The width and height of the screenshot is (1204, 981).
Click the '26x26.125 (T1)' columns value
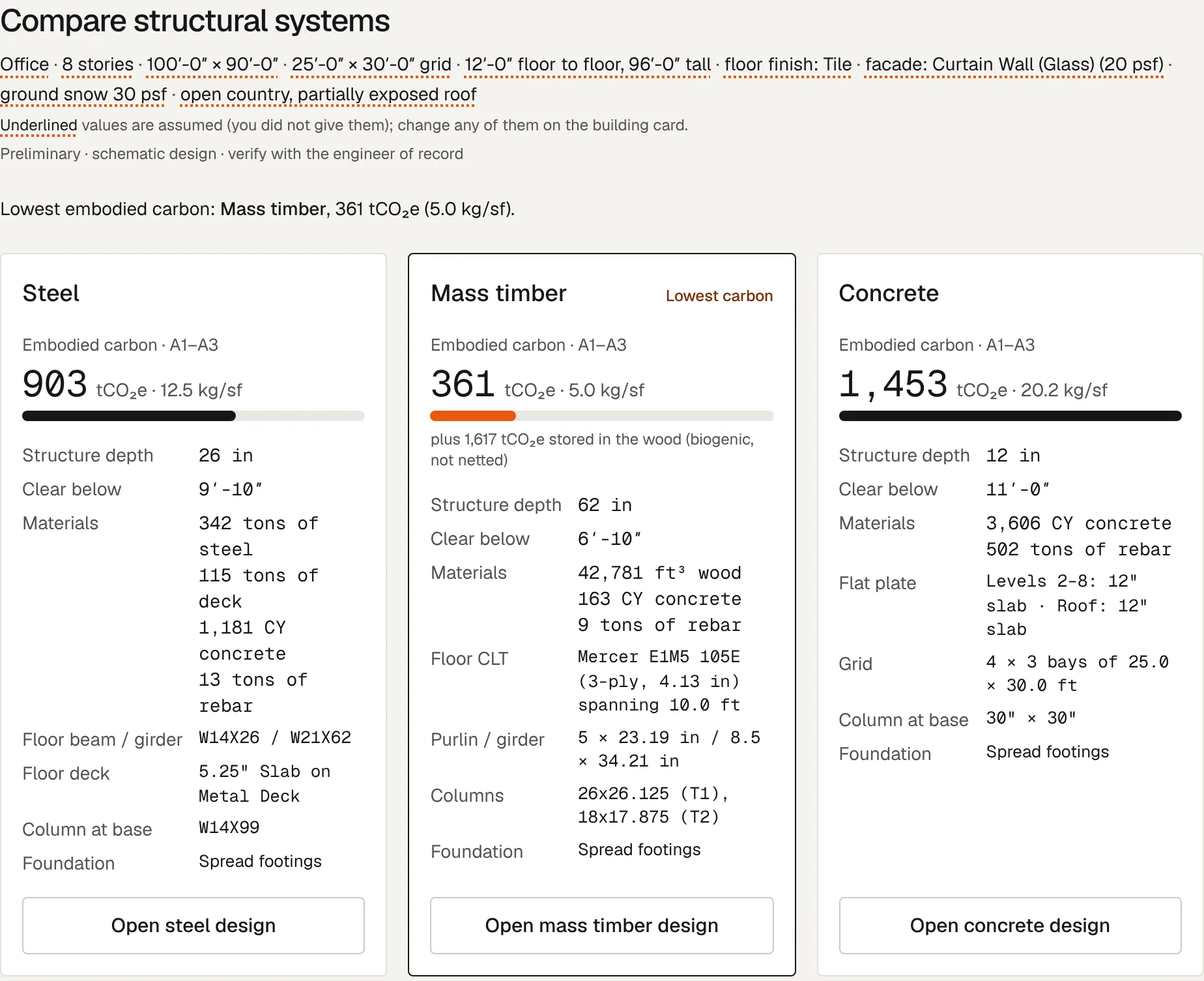tap(653, 793)
